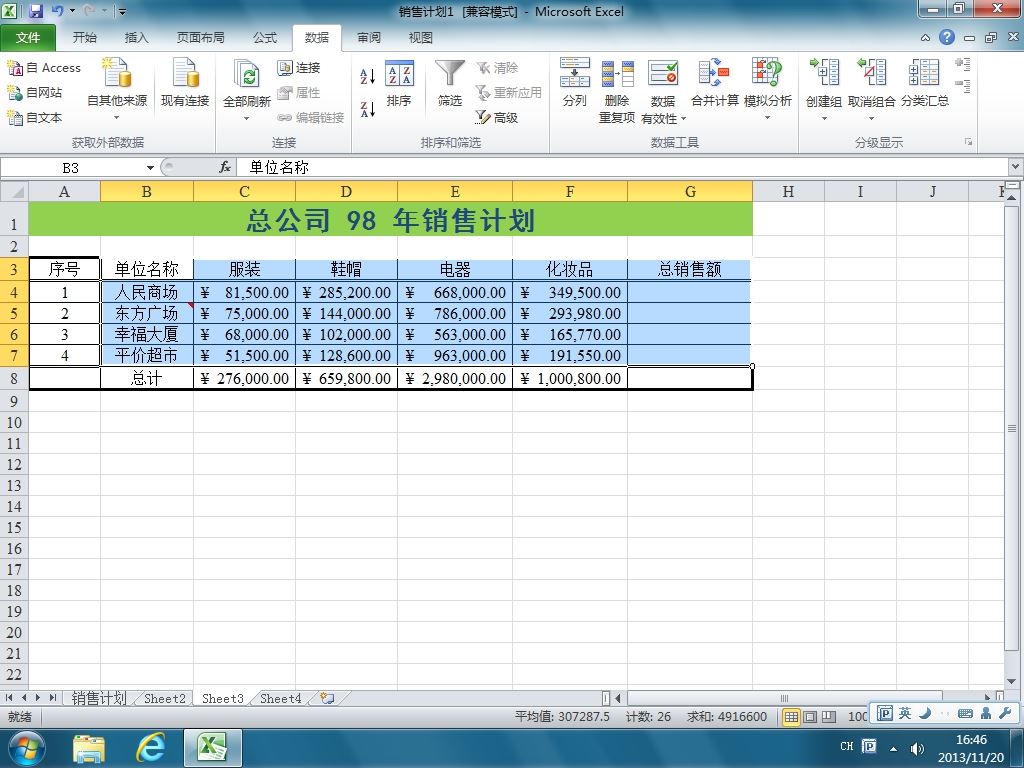Click the Hide Detail outline icon

coord(963,86)
